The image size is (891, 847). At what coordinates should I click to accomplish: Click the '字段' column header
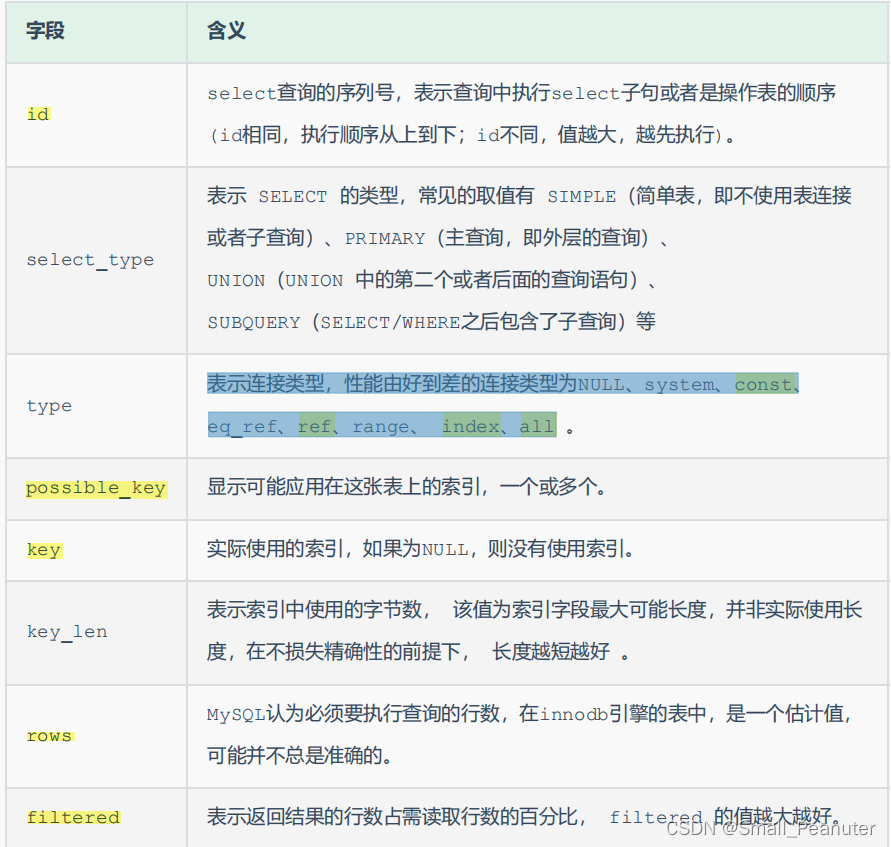(45, 31)
